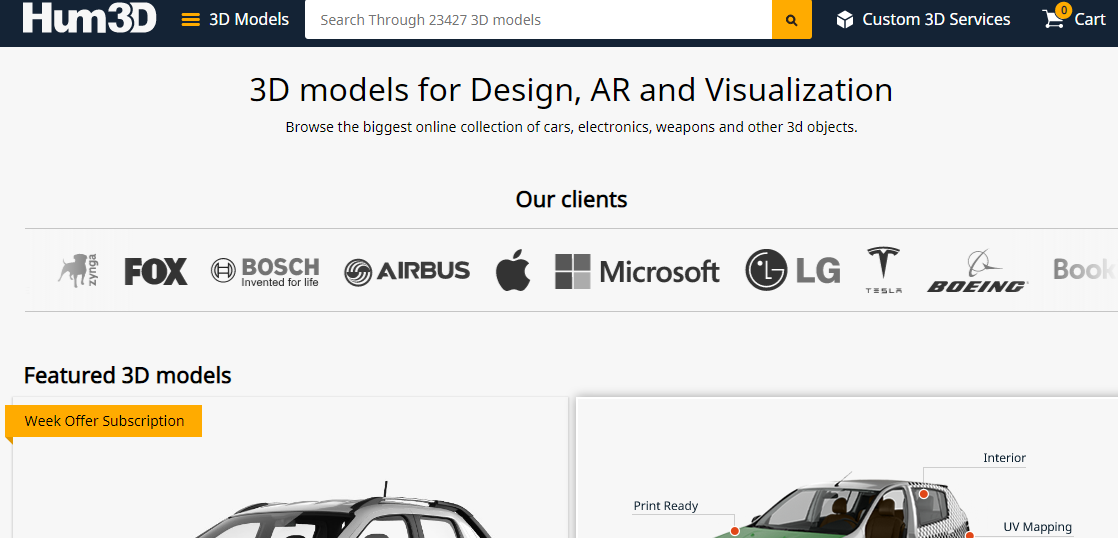Click the UV Mapping label
Viewport: 1118px width, 538px height.
1037,527
